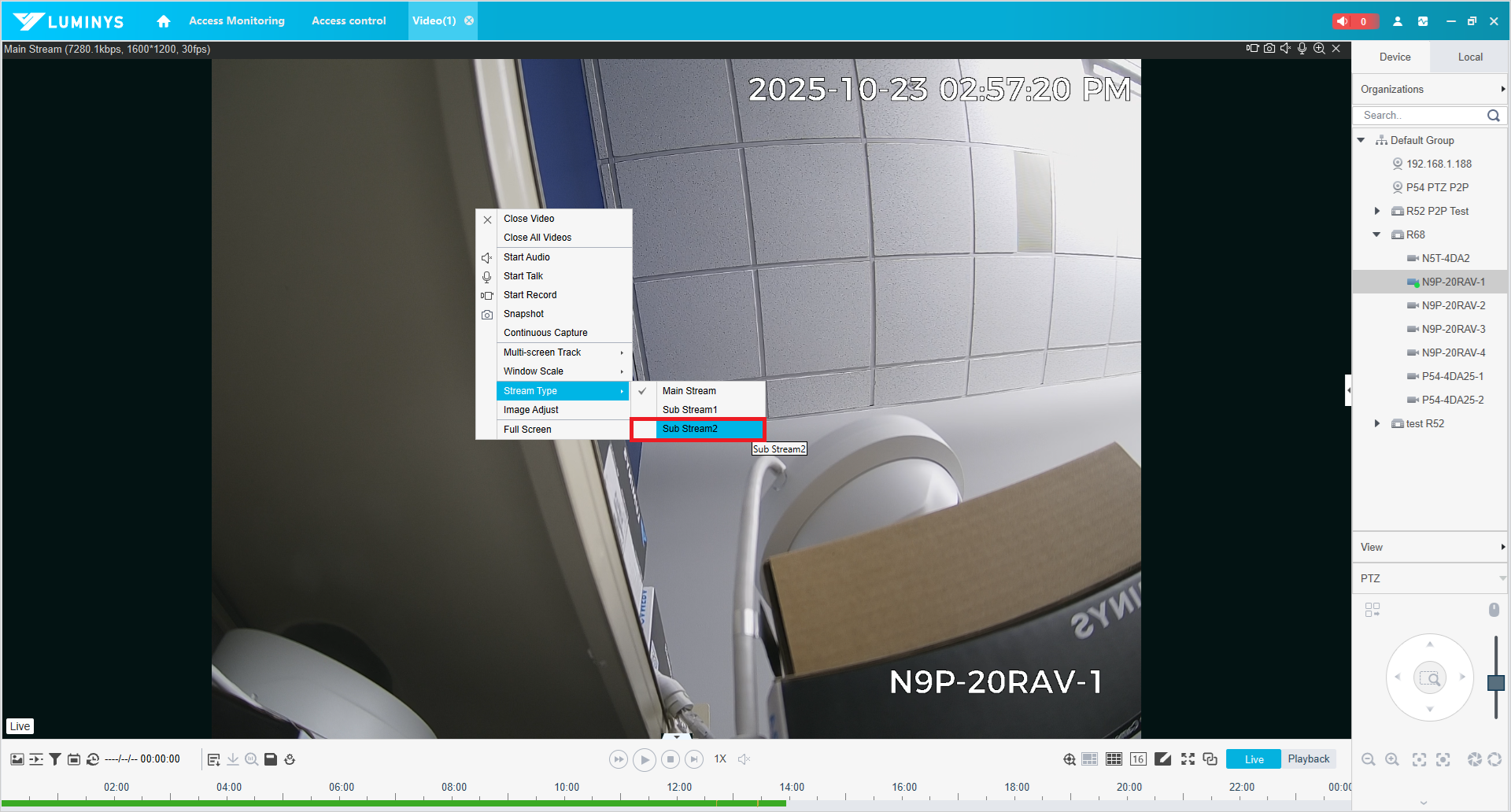Click the microphone talk icon above the video
The height and width of the screenshot is (812, 1511).
click(x=1302, y=49)
